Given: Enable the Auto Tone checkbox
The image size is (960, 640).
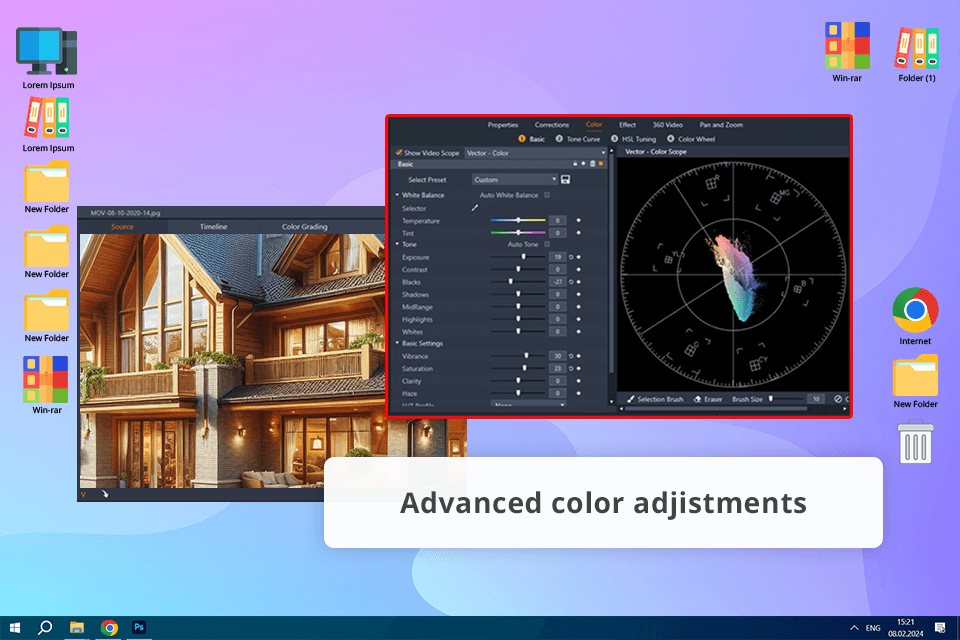Looking at the screenshot, I should point(547,244).
